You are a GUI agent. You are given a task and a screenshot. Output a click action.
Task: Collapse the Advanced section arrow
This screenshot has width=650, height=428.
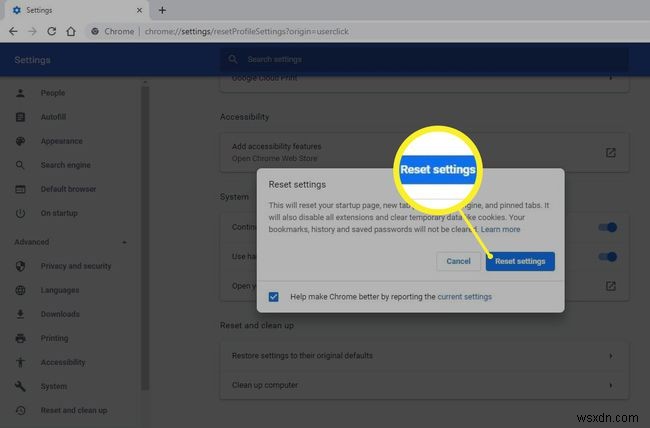[124, 242]
